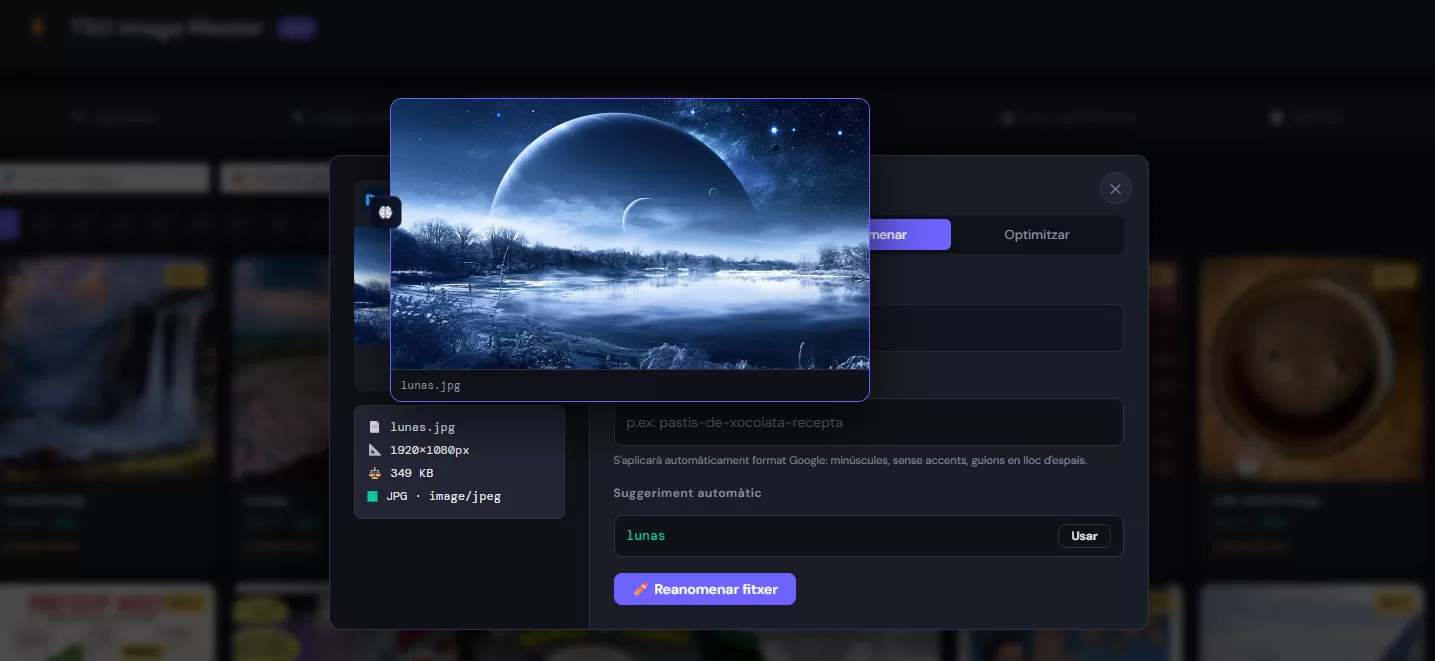Click the large moon landscape preview
Image resolution: width=1435 pixels, height=661 pixels.
(629, 235)
